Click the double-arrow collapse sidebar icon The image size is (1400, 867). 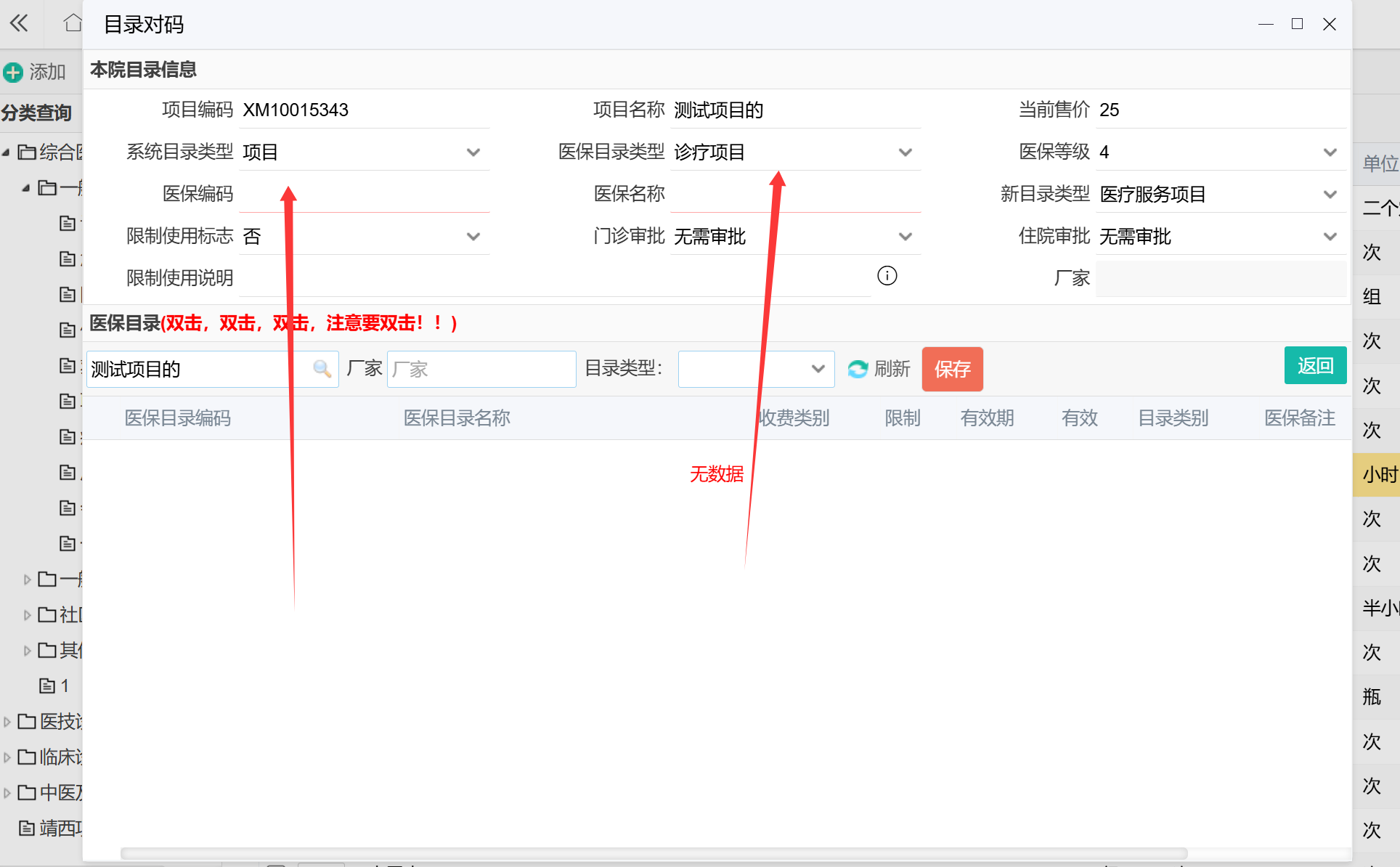coord(20,23)
